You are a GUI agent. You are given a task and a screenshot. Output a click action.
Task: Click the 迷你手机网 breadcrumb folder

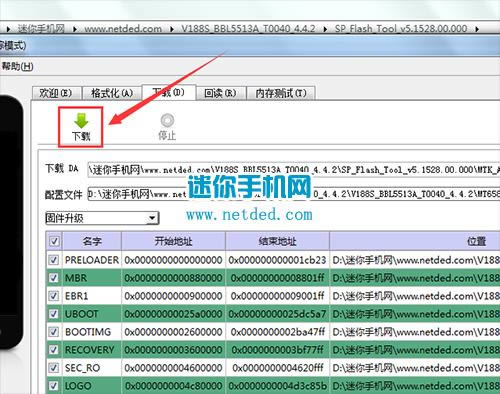[x=41, y=29]
